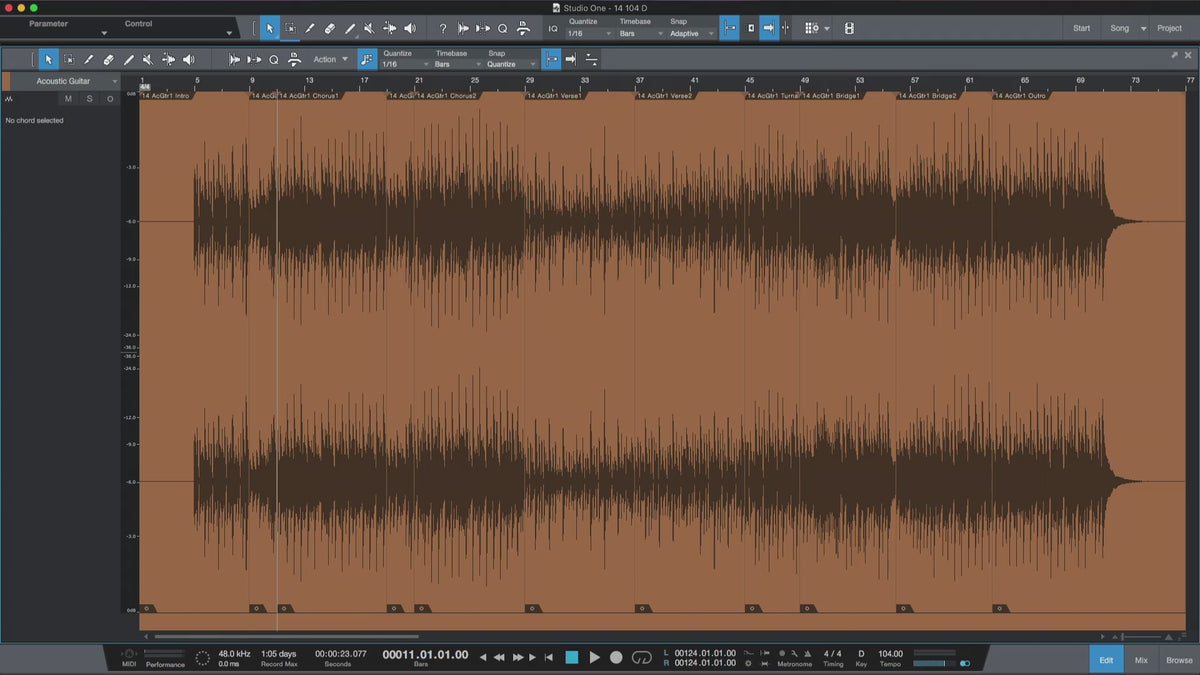Select the Arrow tool in the editor toolbar
This screenshot has height=675, width=1200.
pyautogui.click(x=49, y=60)
